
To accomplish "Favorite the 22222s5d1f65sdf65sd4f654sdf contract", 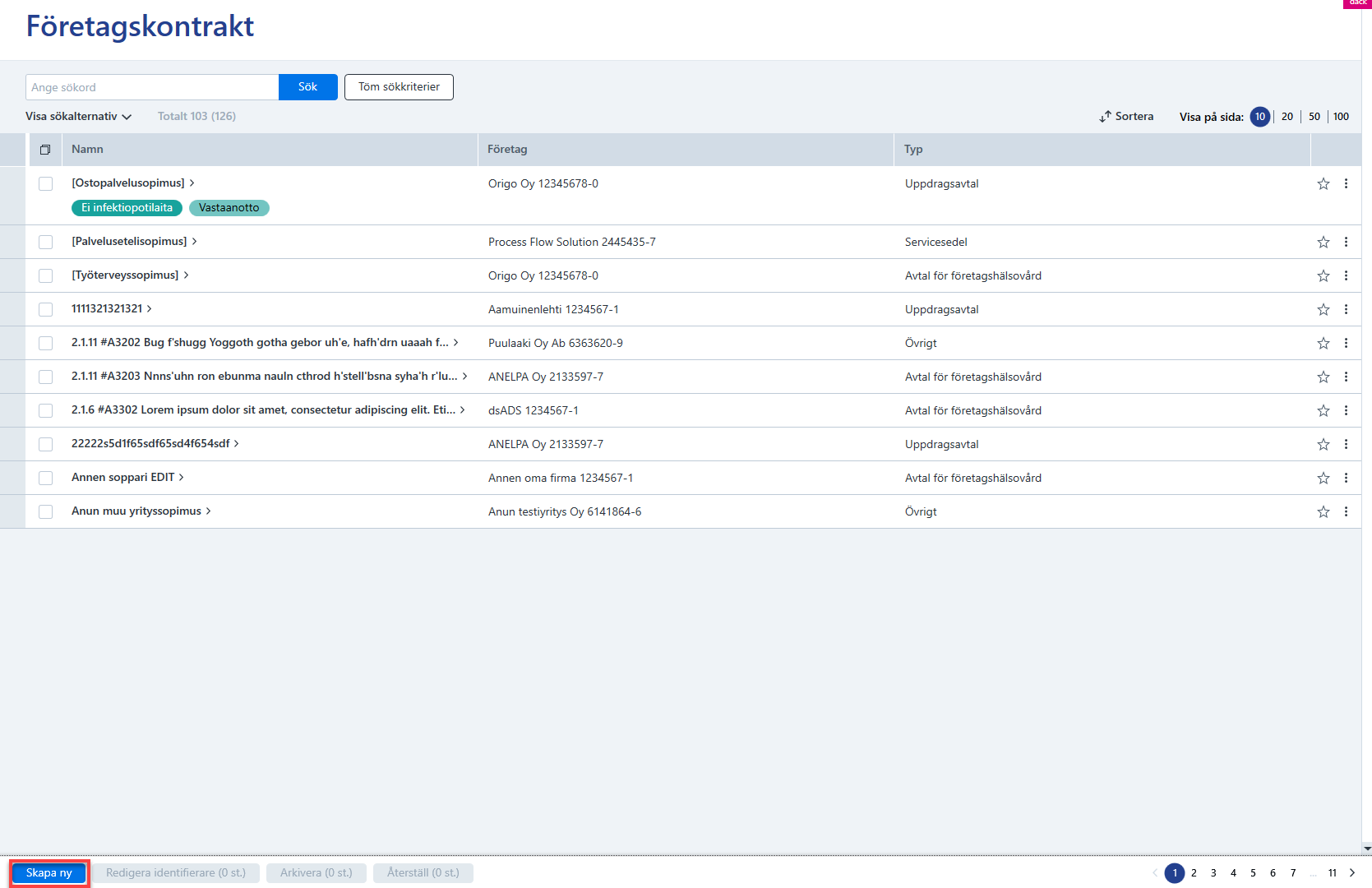I will point(1323,445).
